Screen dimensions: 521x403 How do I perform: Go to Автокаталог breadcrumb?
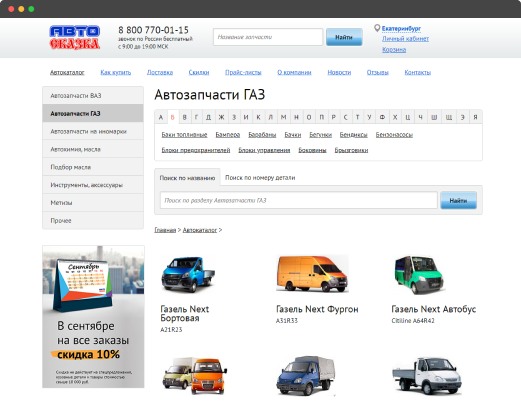[200, 230]
